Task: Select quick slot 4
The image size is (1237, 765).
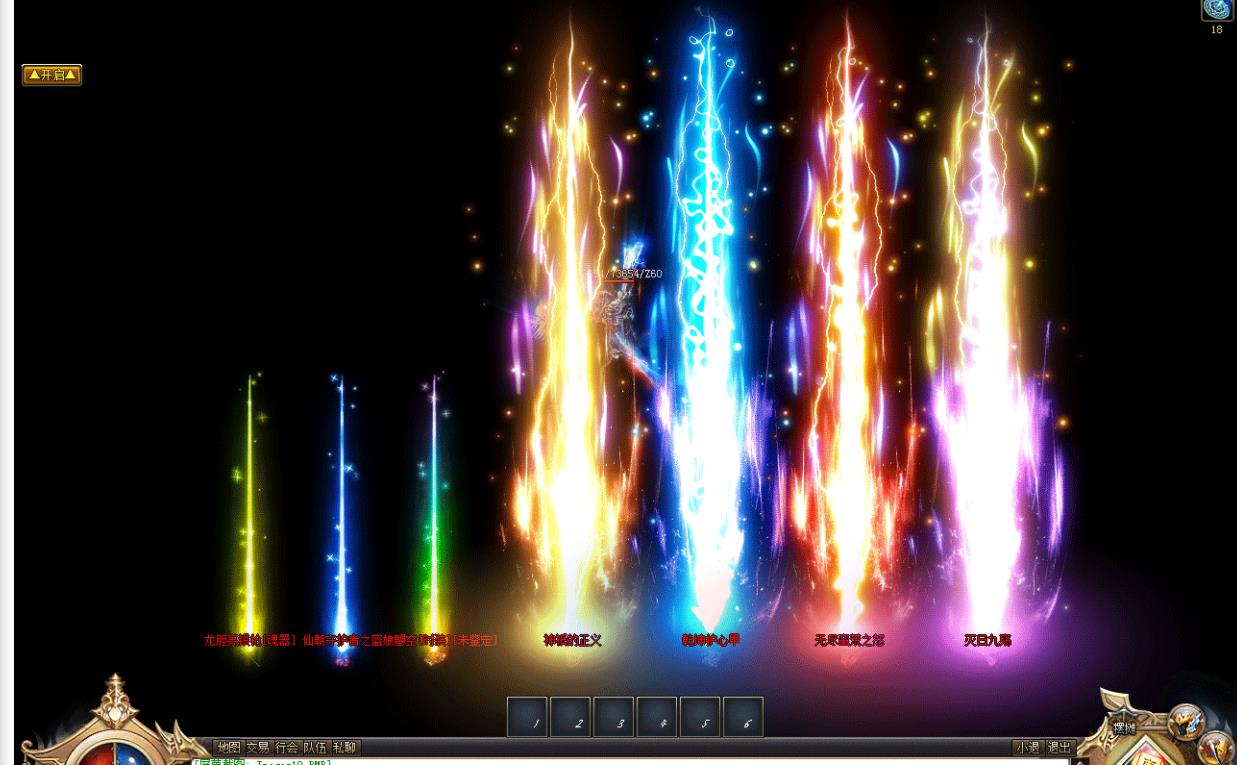Action: [656, 717]
